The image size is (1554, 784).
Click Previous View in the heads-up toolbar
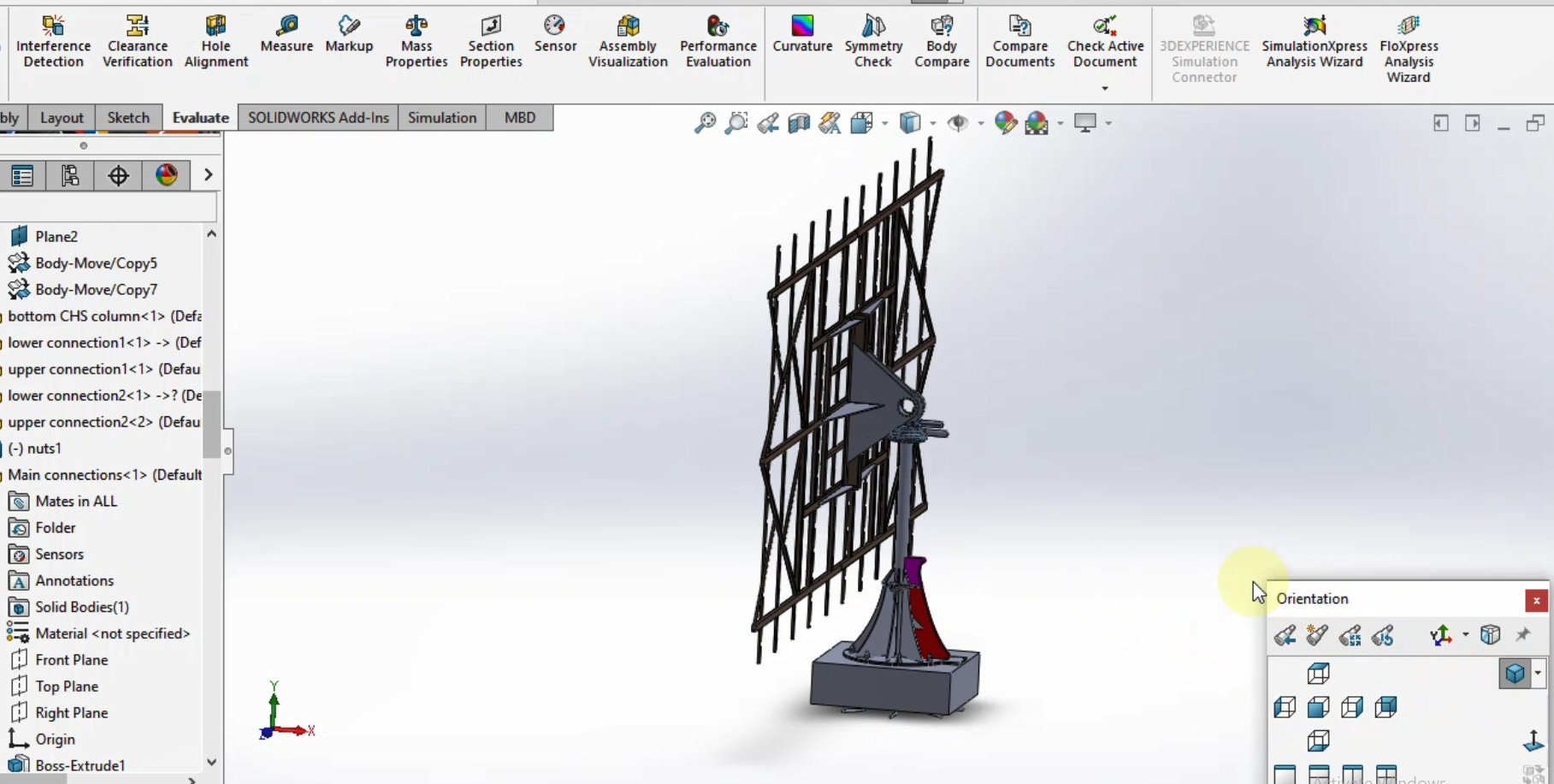[x=768, y=123]
